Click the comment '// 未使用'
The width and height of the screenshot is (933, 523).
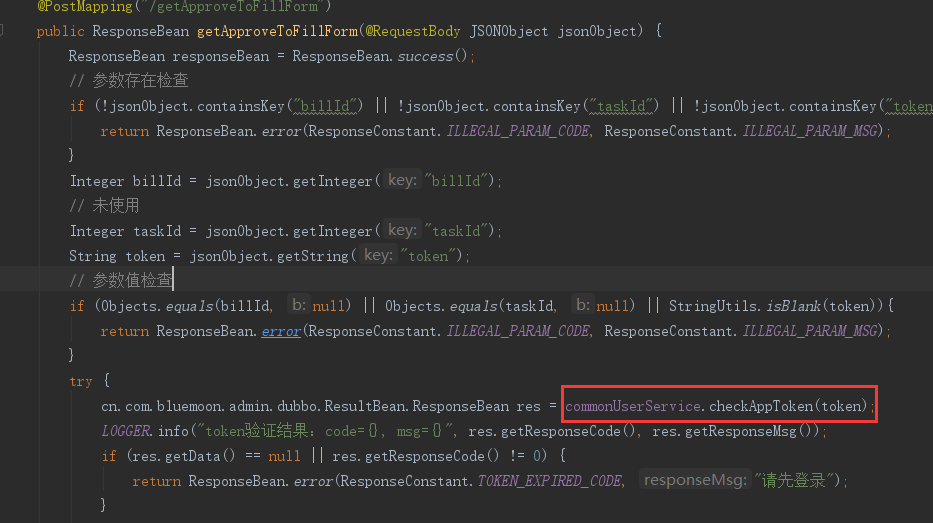coord(104,205)
